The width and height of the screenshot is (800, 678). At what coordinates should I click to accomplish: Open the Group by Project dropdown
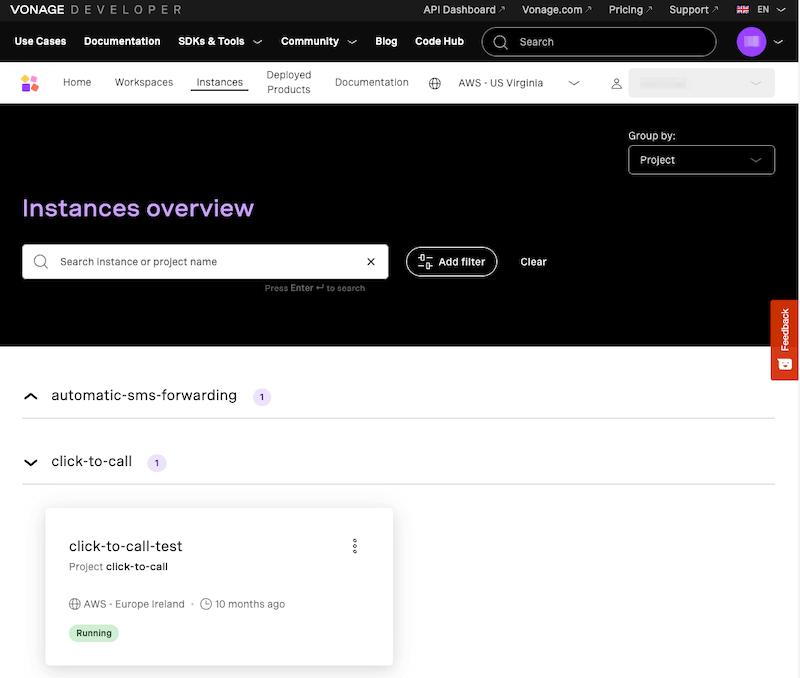(701, 160)
